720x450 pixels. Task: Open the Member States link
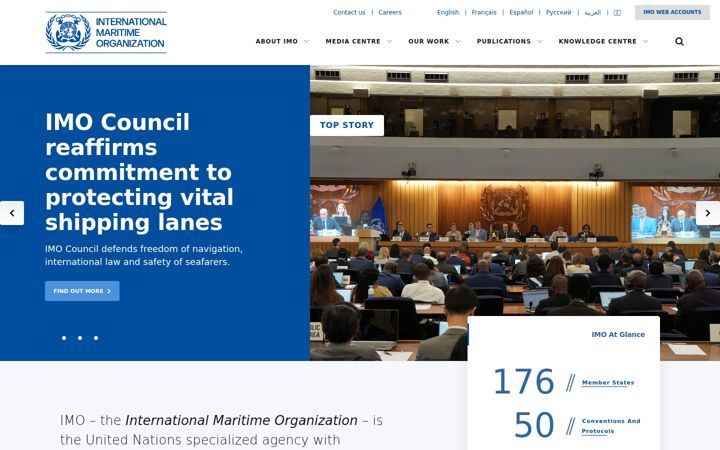pos(608,382)
